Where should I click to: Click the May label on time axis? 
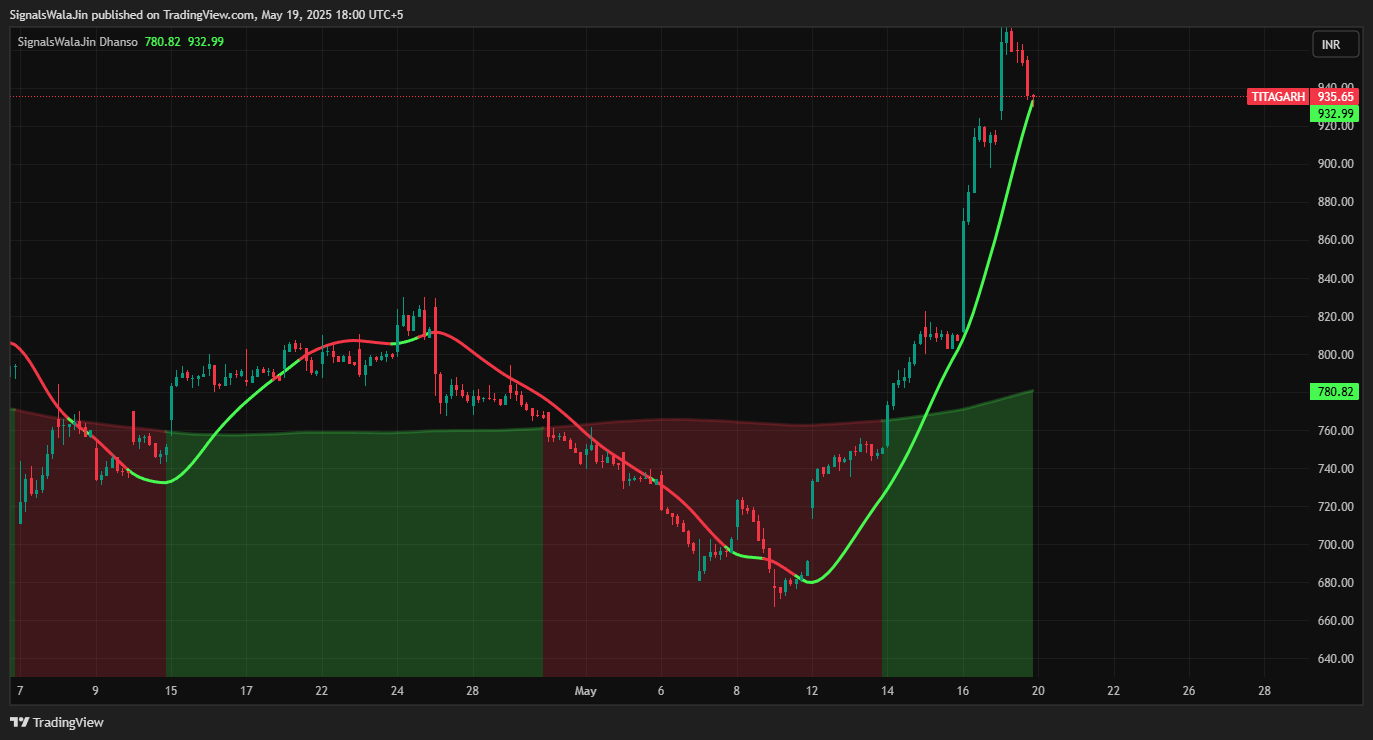(x=585, y=691)
